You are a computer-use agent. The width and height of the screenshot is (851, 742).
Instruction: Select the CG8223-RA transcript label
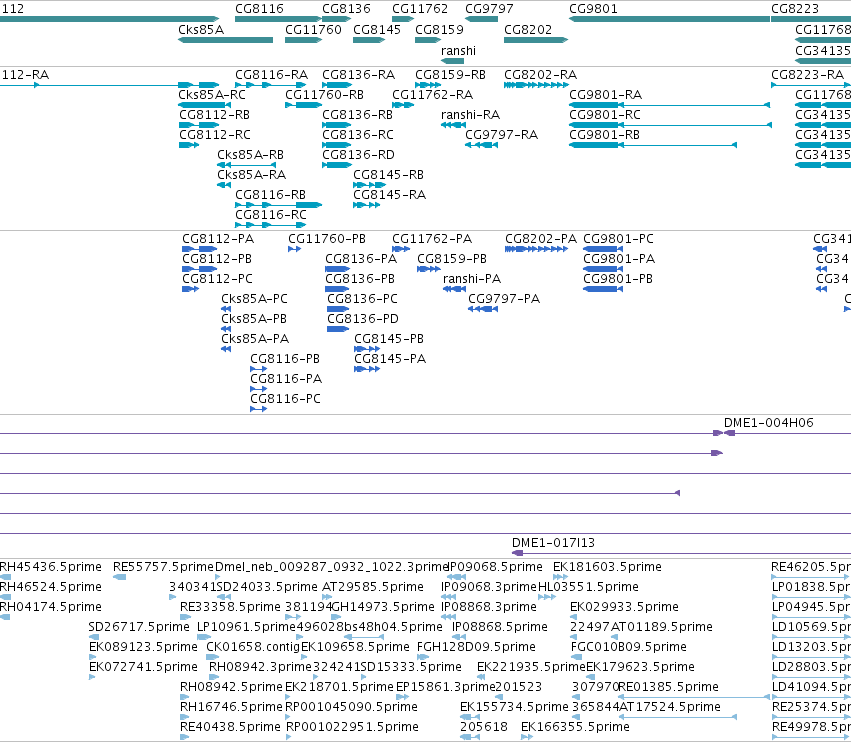807,75
